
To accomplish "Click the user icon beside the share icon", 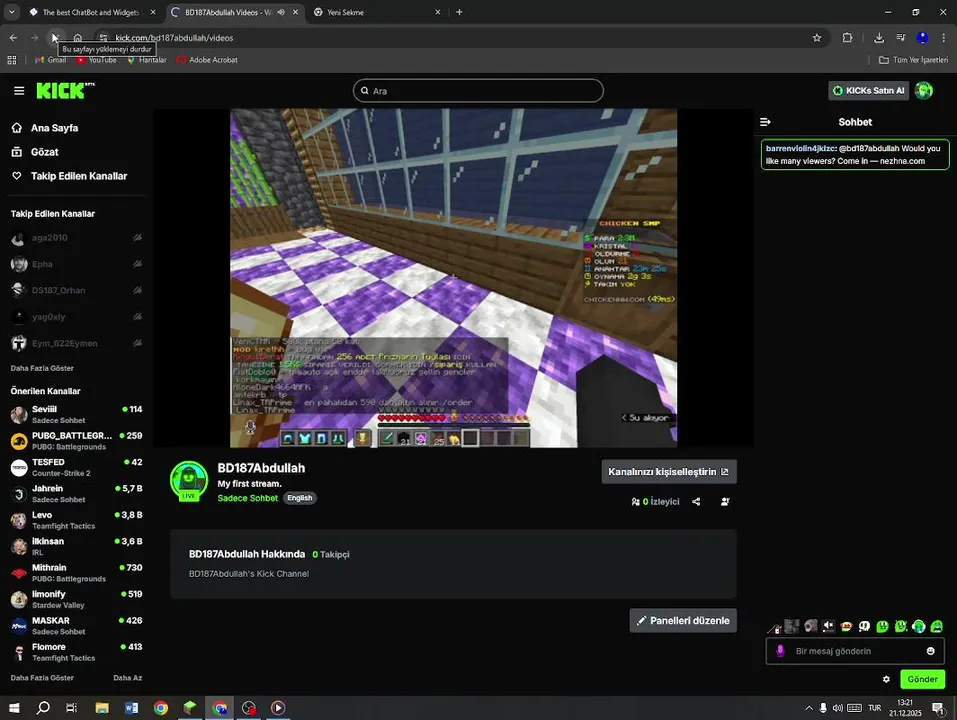I will [724, 502].
